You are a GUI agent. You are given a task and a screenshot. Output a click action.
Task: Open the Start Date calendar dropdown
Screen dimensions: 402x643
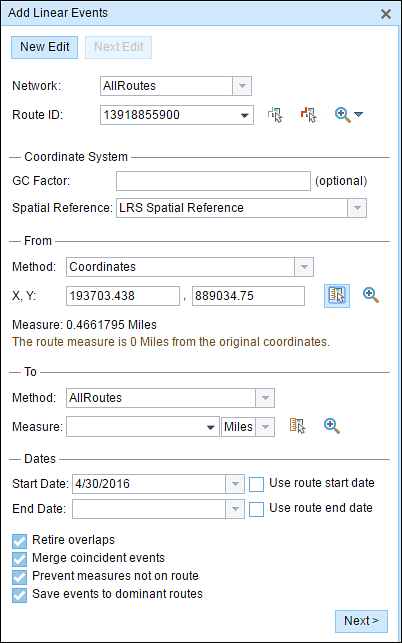(235, 484)
